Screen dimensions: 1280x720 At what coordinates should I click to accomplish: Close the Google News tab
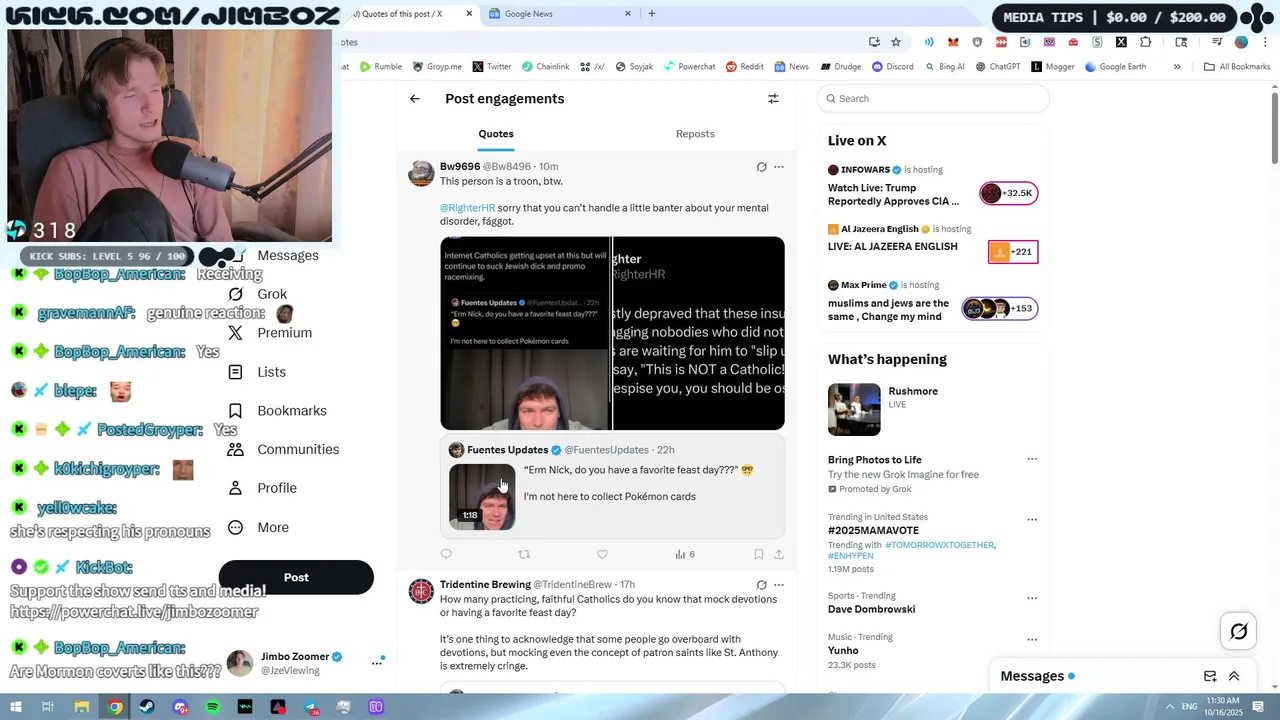point(628,14)
